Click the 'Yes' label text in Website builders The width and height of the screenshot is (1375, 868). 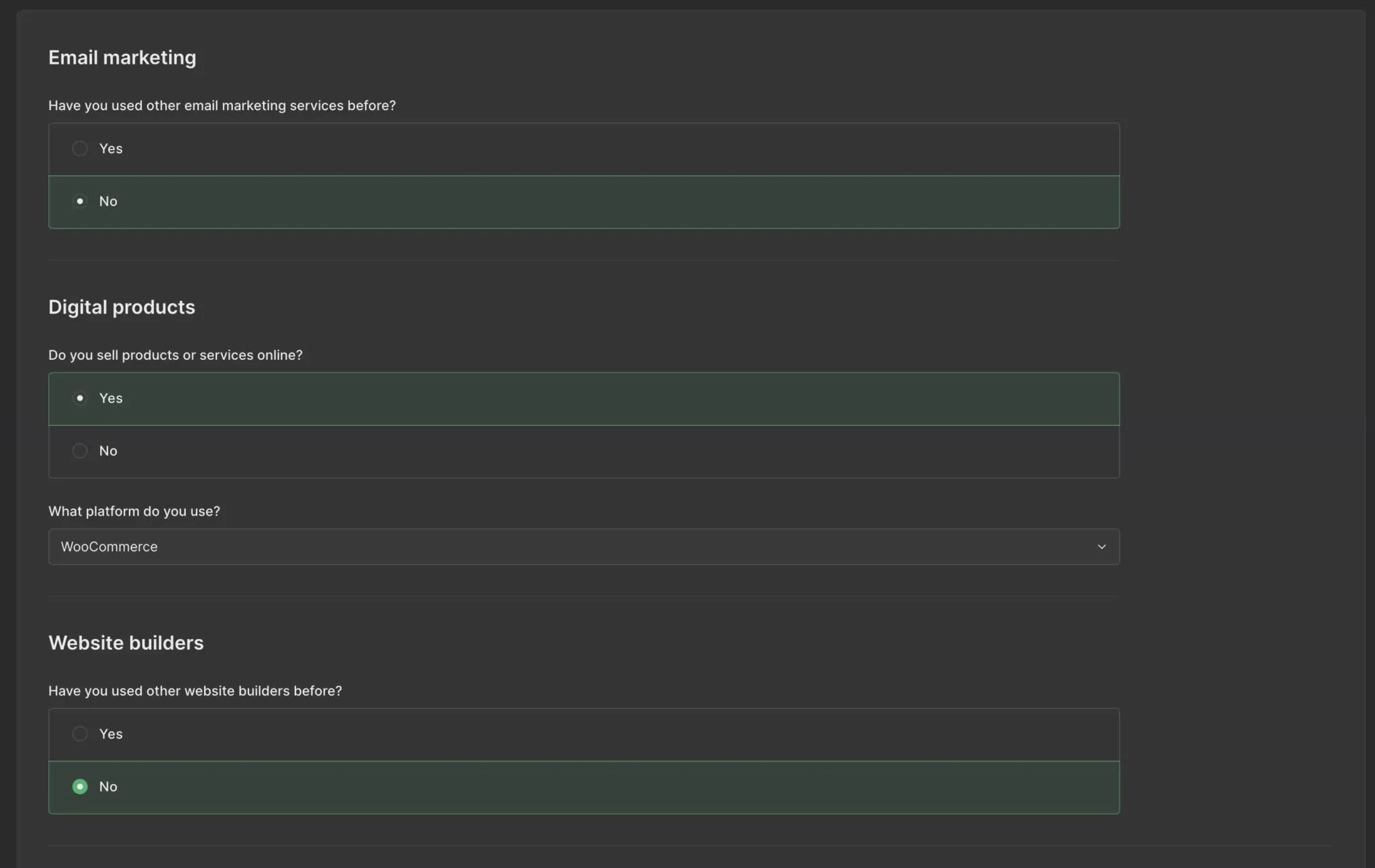tap(111, 734)
